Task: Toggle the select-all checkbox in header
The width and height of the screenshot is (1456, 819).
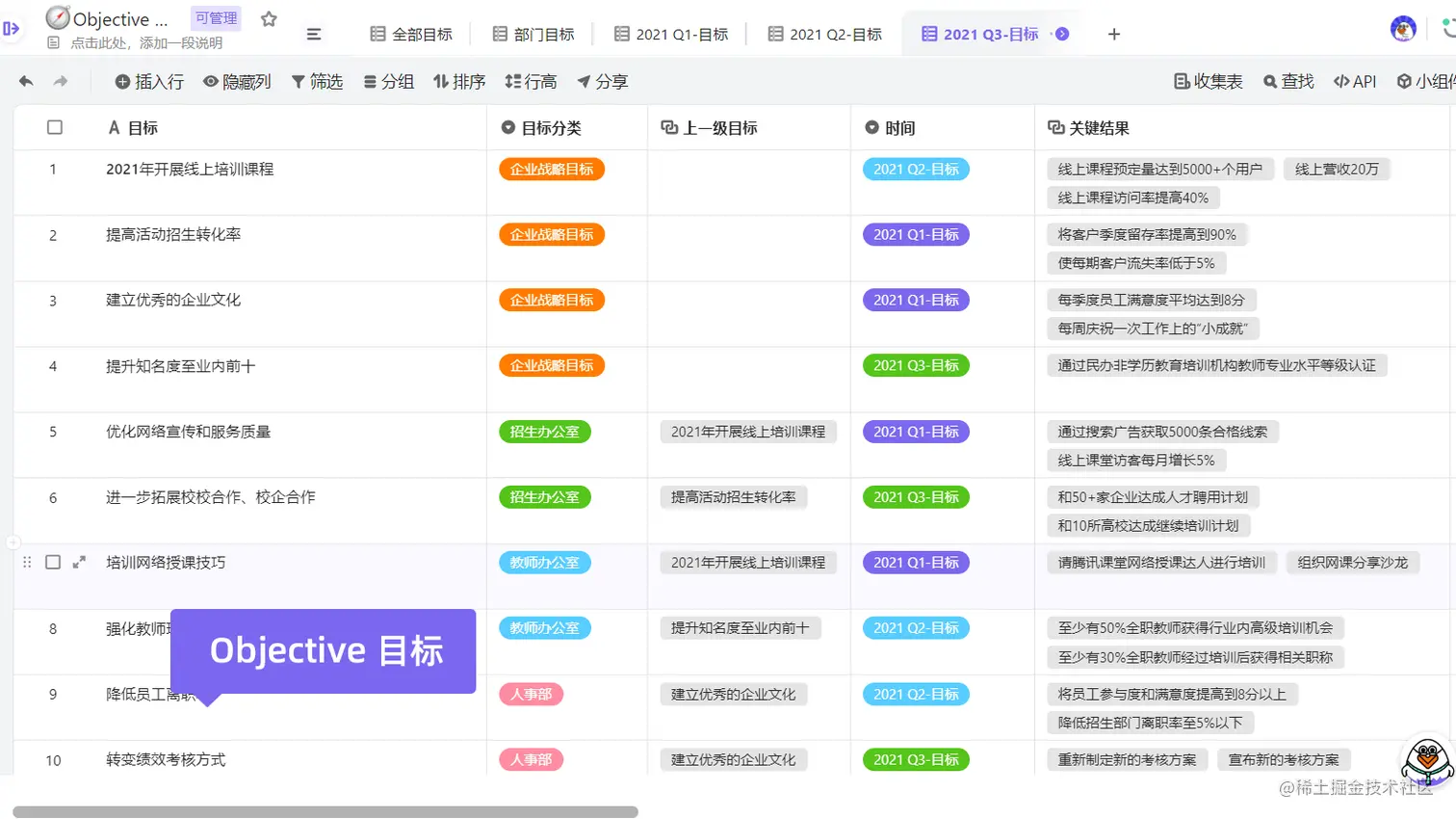Action: pos(55,127)
